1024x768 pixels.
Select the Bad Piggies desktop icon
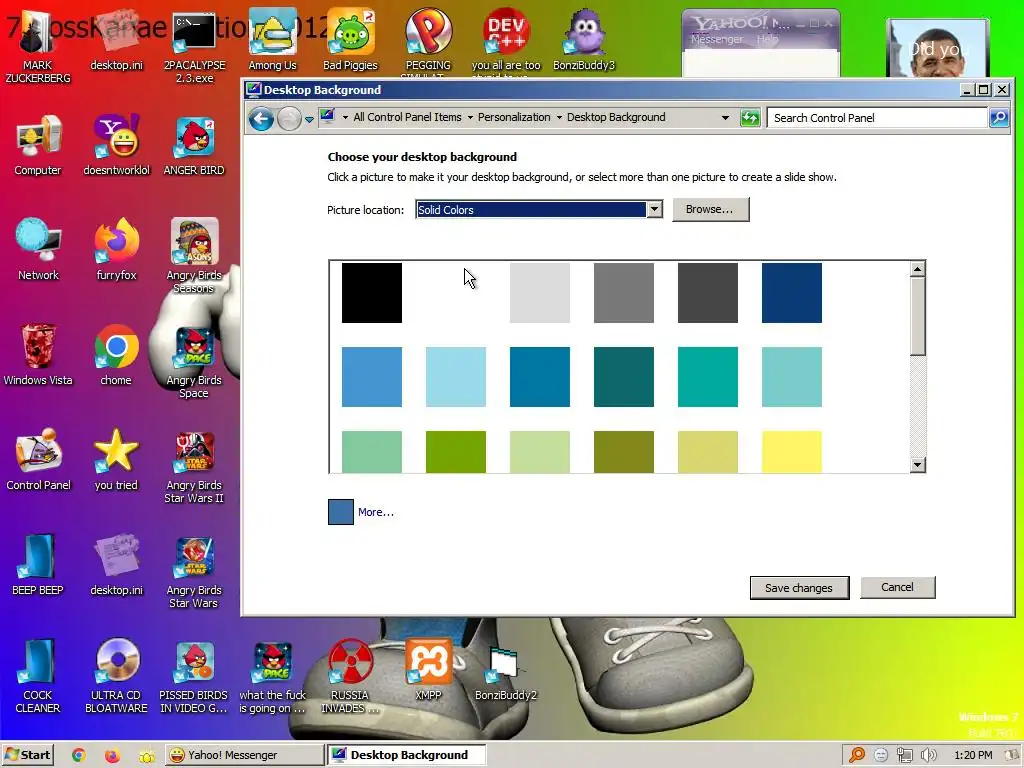pos(350,40)
